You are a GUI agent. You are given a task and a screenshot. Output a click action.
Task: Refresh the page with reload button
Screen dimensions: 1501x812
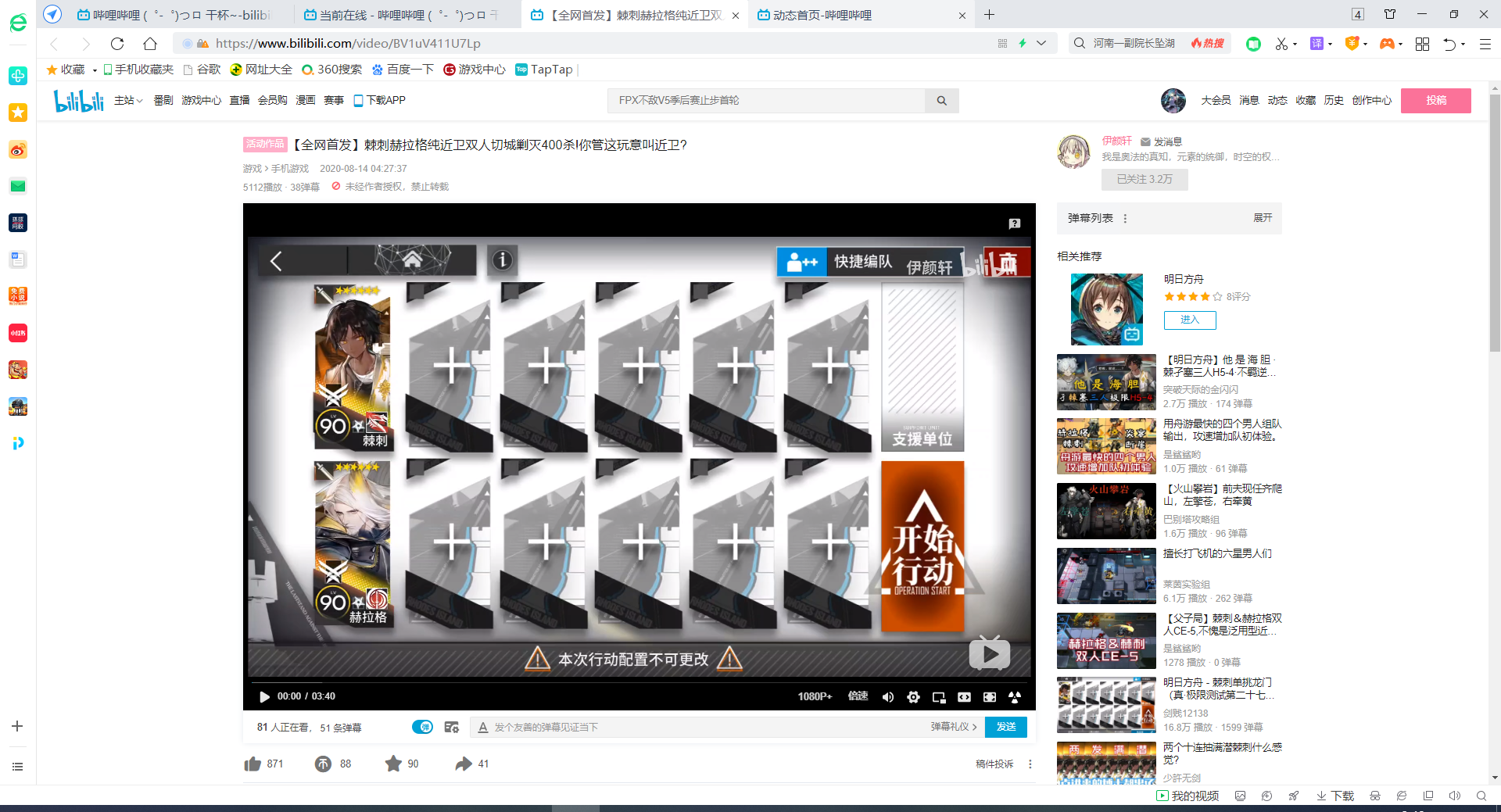[x=117, y=44]
